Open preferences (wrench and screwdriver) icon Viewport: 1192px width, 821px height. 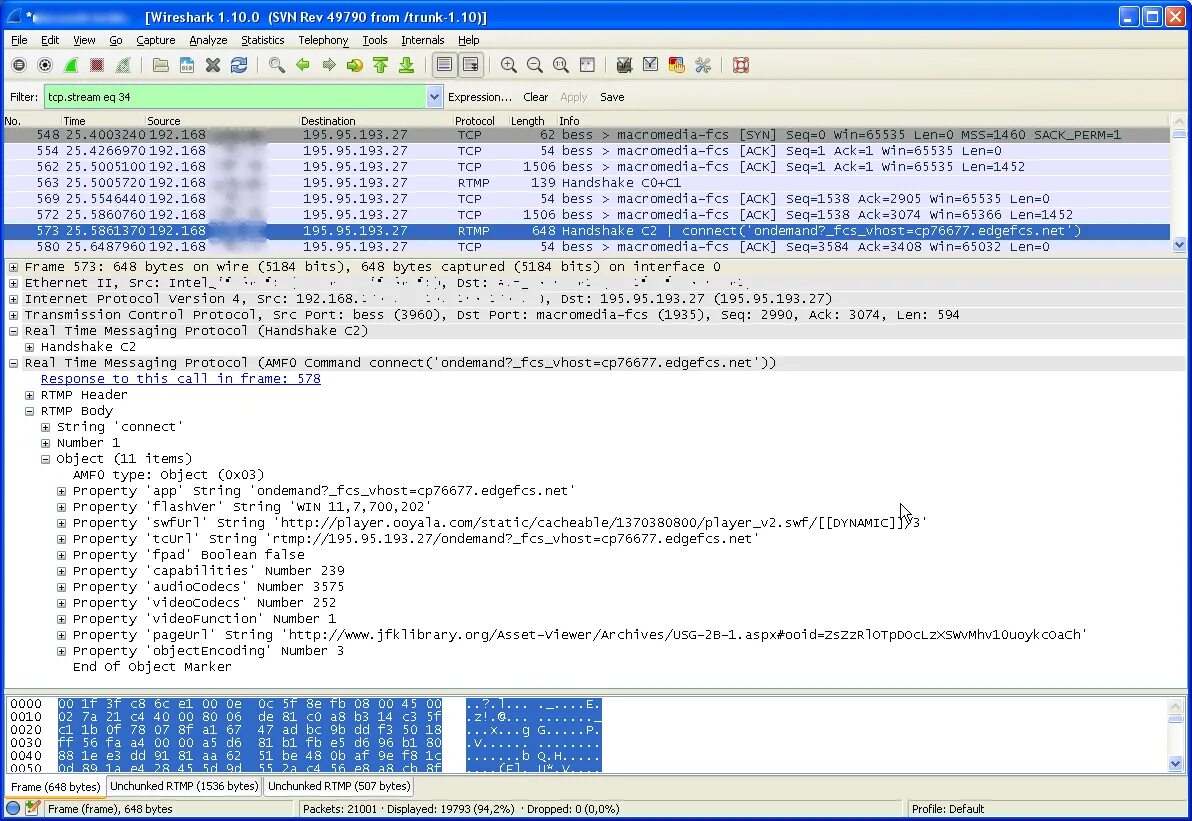coord(702,65)
